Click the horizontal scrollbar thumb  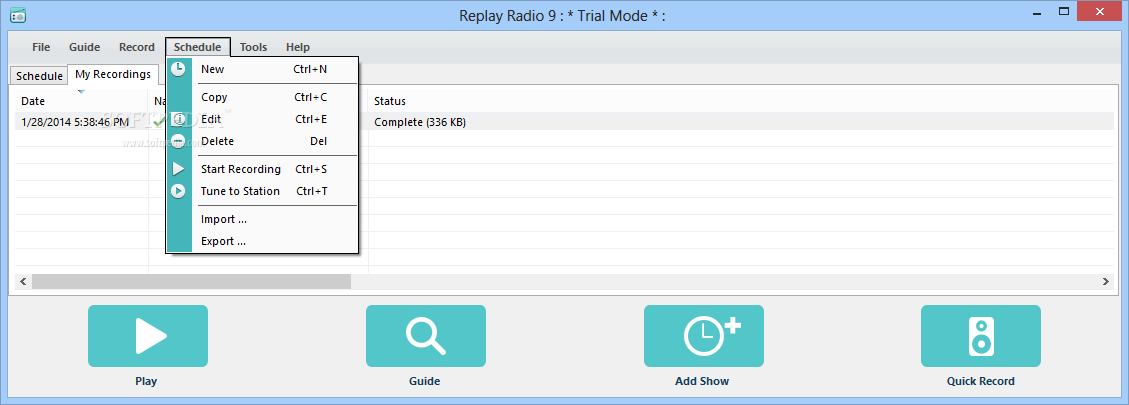pyautogui.click(x=191, y=281)
